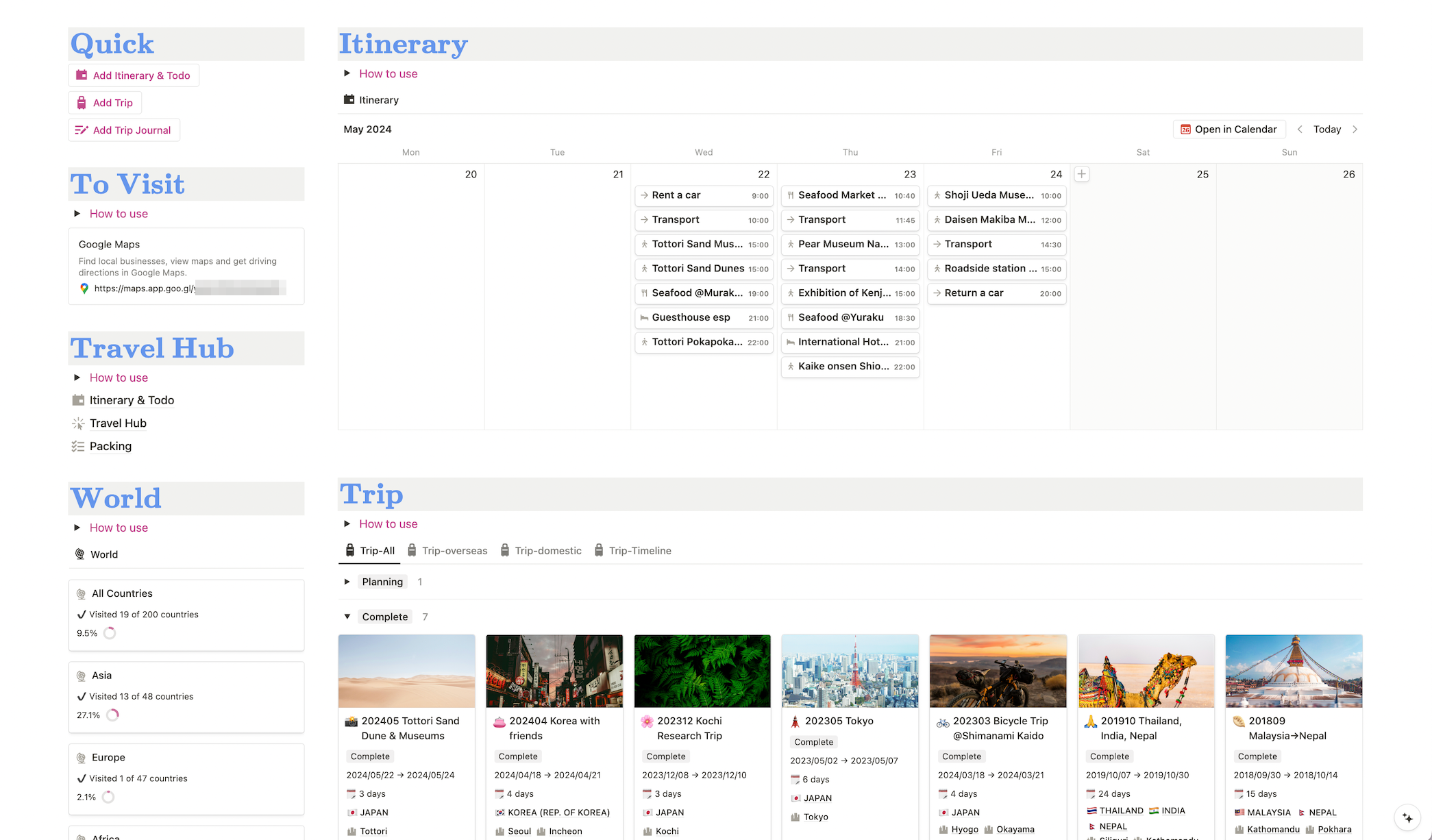Click the Itinerary view calendar icon
1432x840 pixels.
click(349, 99)
